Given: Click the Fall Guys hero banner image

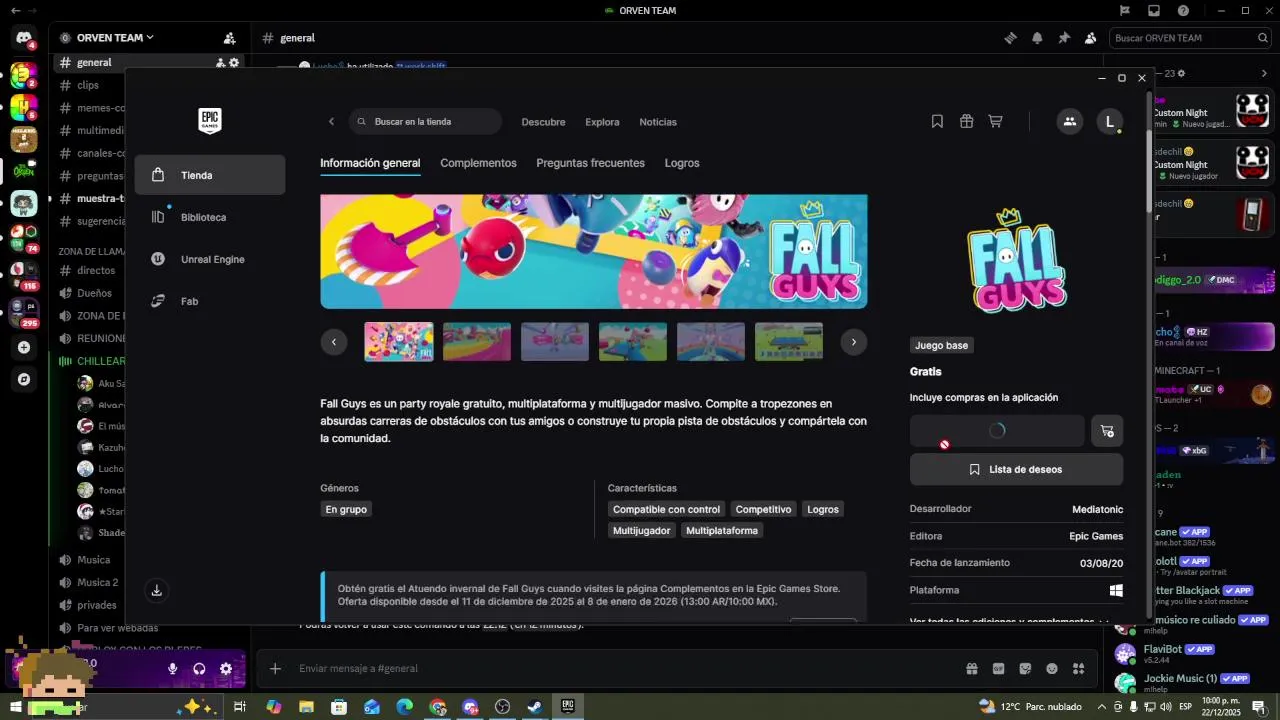Looking at the screenshot, I should coord(594,251).
